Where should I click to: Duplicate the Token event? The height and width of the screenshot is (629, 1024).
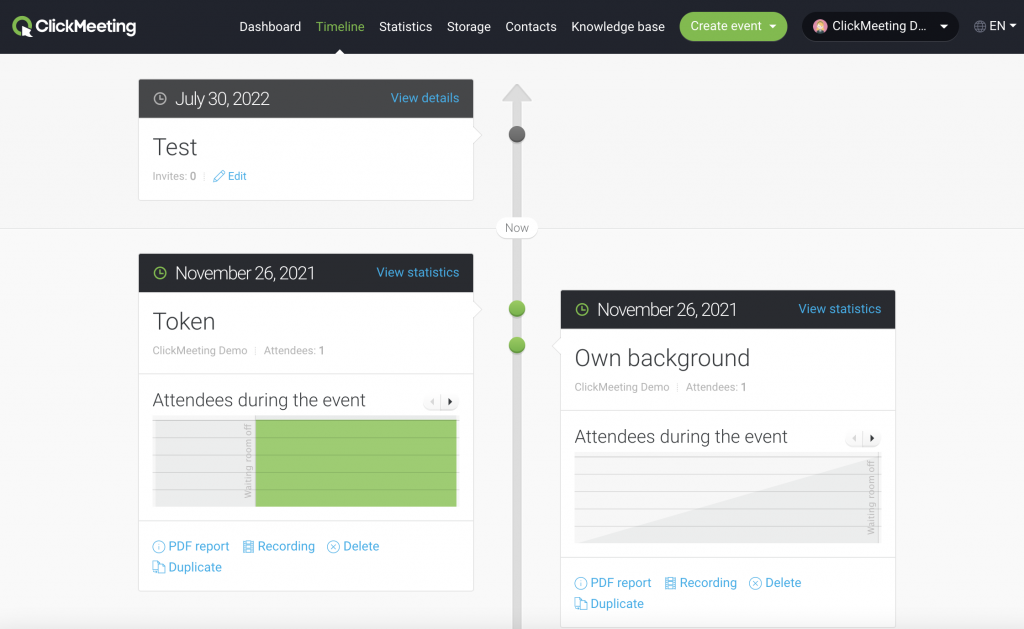click(x=195, y=567)
